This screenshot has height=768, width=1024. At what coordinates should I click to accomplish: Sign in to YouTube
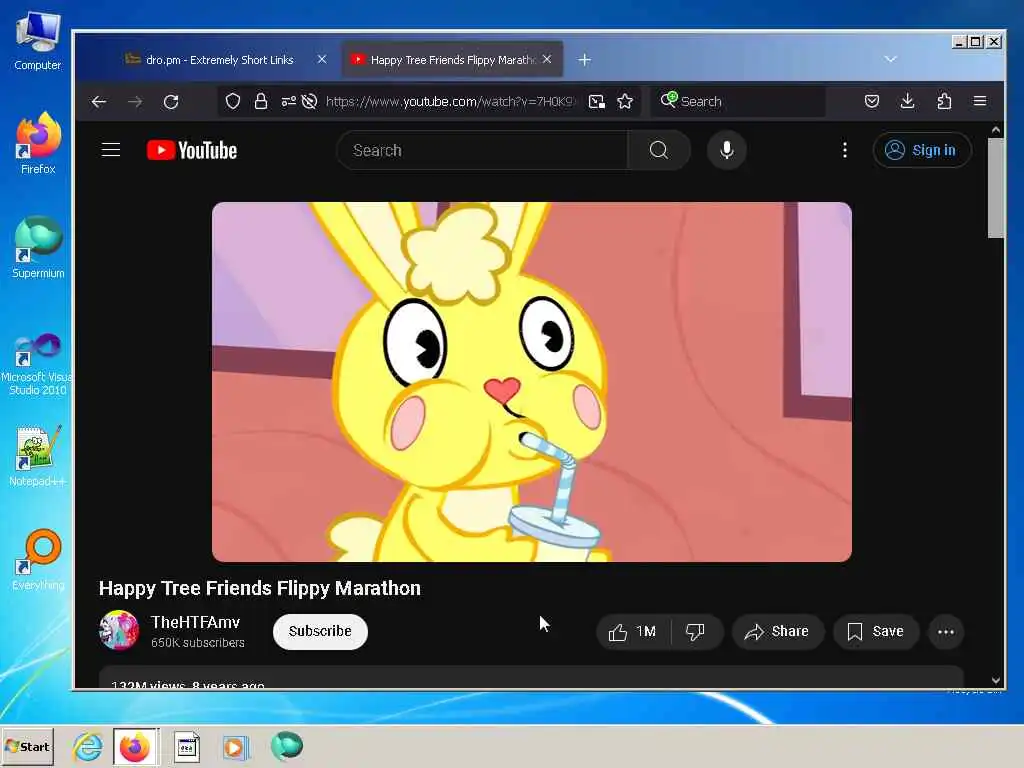(922, 150)
